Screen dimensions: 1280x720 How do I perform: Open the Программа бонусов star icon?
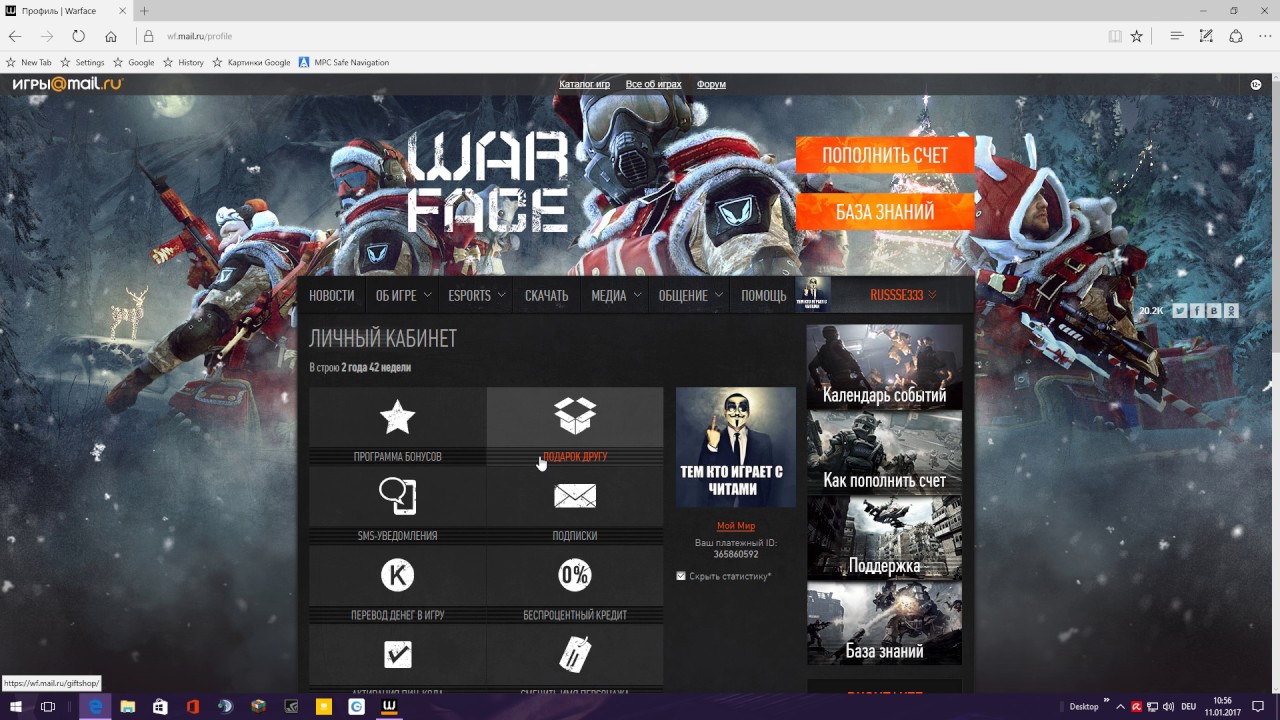pyautogui.click(x=397, y=417)
